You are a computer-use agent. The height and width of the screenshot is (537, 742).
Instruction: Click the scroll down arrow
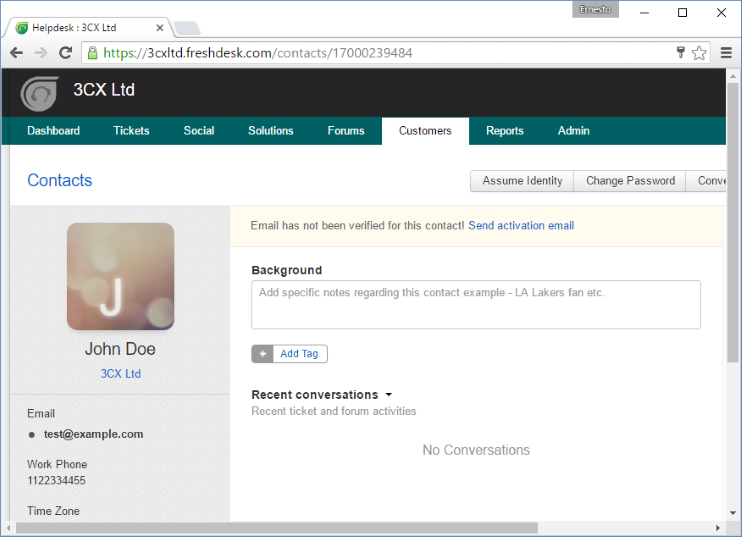coord(733,513)
